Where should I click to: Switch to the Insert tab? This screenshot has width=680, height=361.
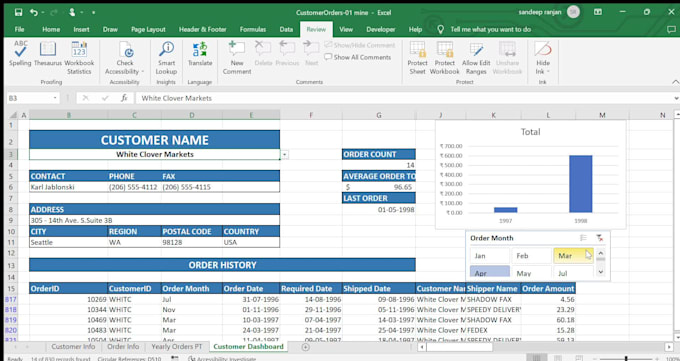coord(82,30)
